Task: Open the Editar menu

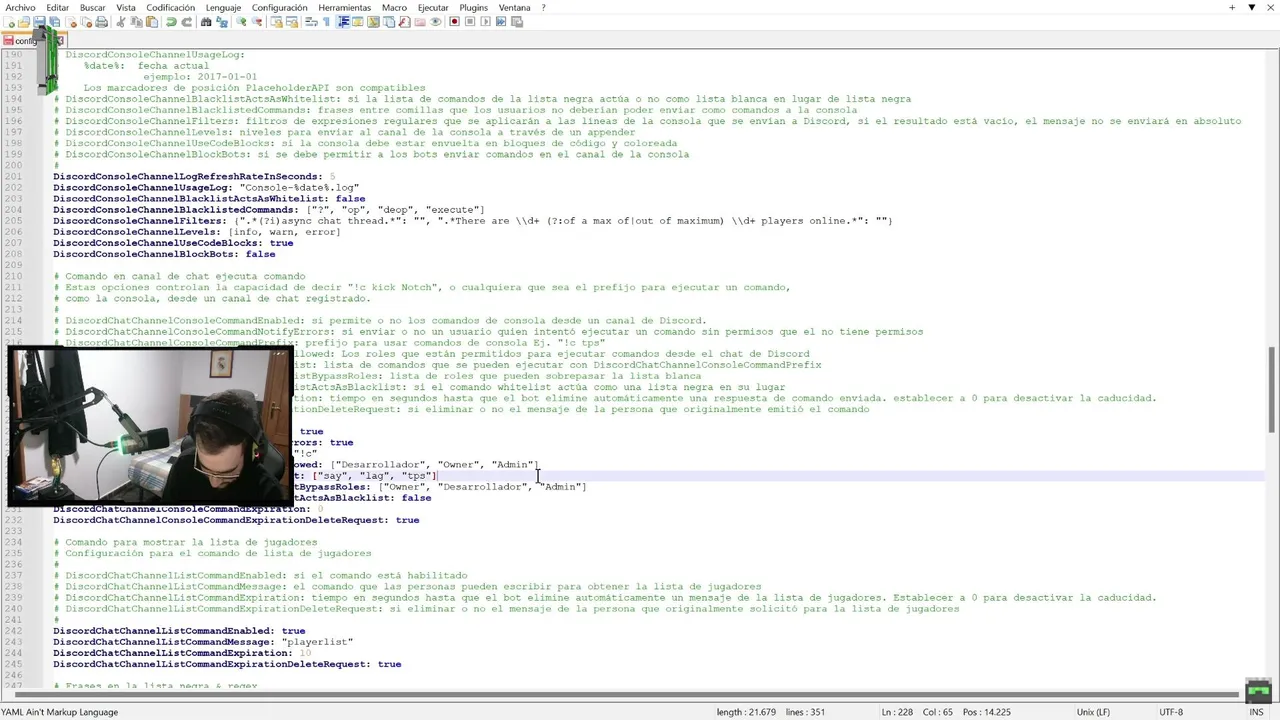Action: 58,7
